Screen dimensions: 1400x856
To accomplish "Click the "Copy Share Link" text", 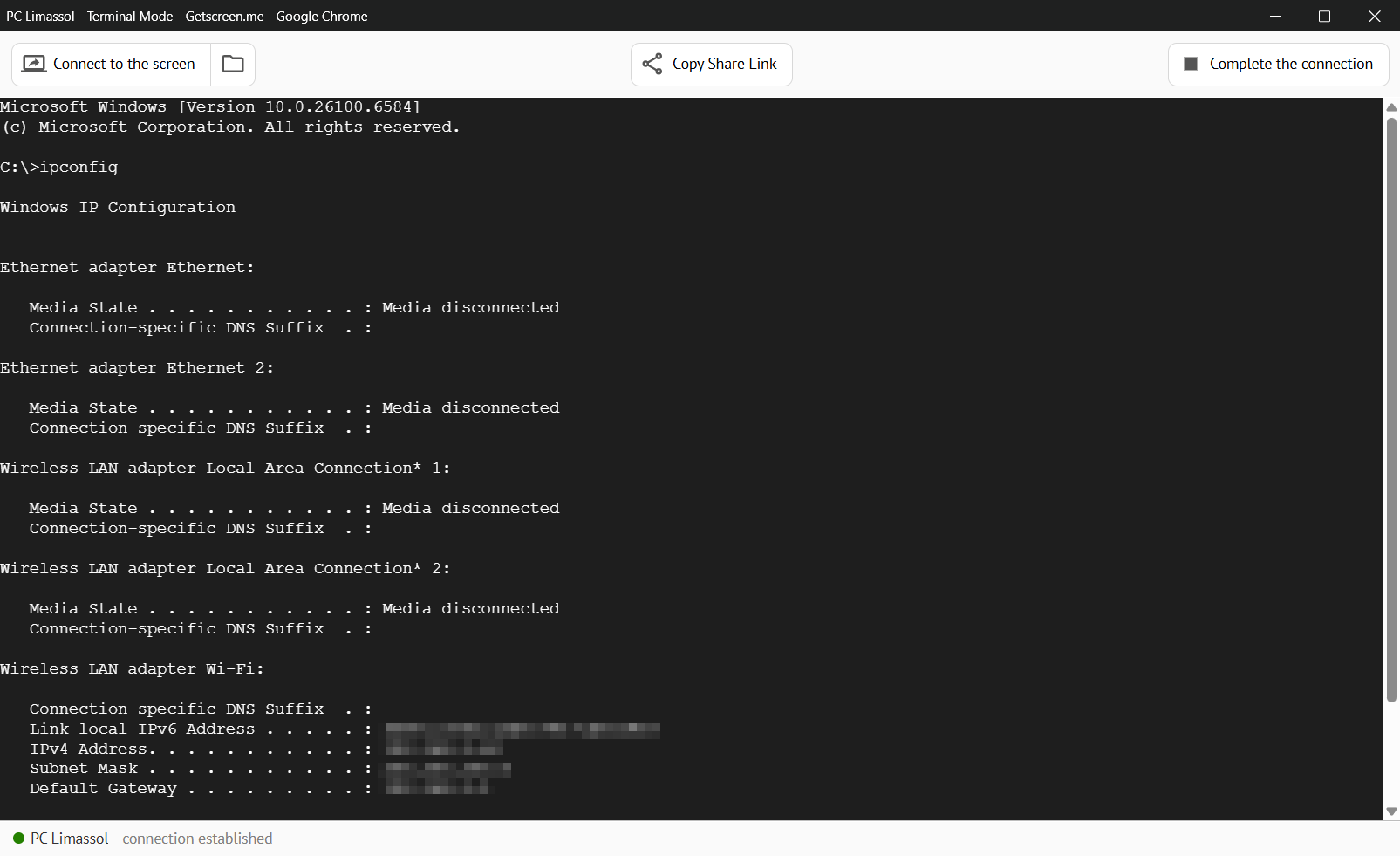I will (724, 64).
